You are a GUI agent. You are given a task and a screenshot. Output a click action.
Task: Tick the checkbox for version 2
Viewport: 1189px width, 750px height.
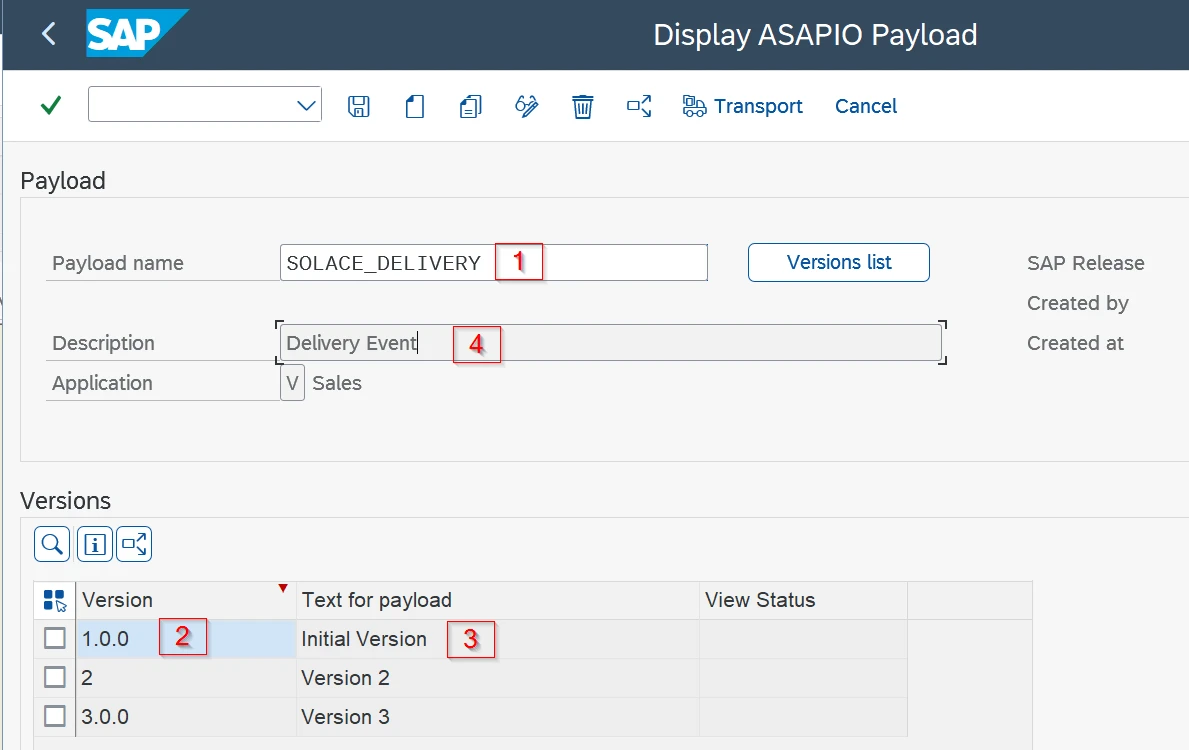pyautogui.click(x=55, y=677)
